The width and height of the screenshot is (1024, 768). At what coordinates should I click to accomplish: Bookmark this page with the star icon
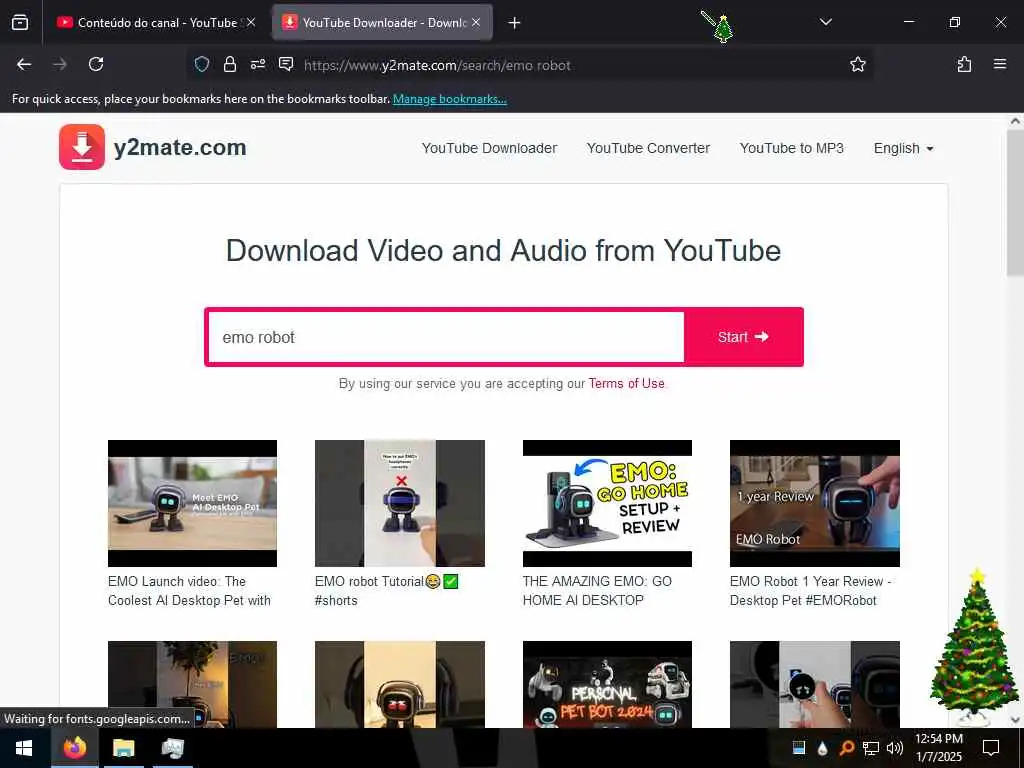click(857, 64)
